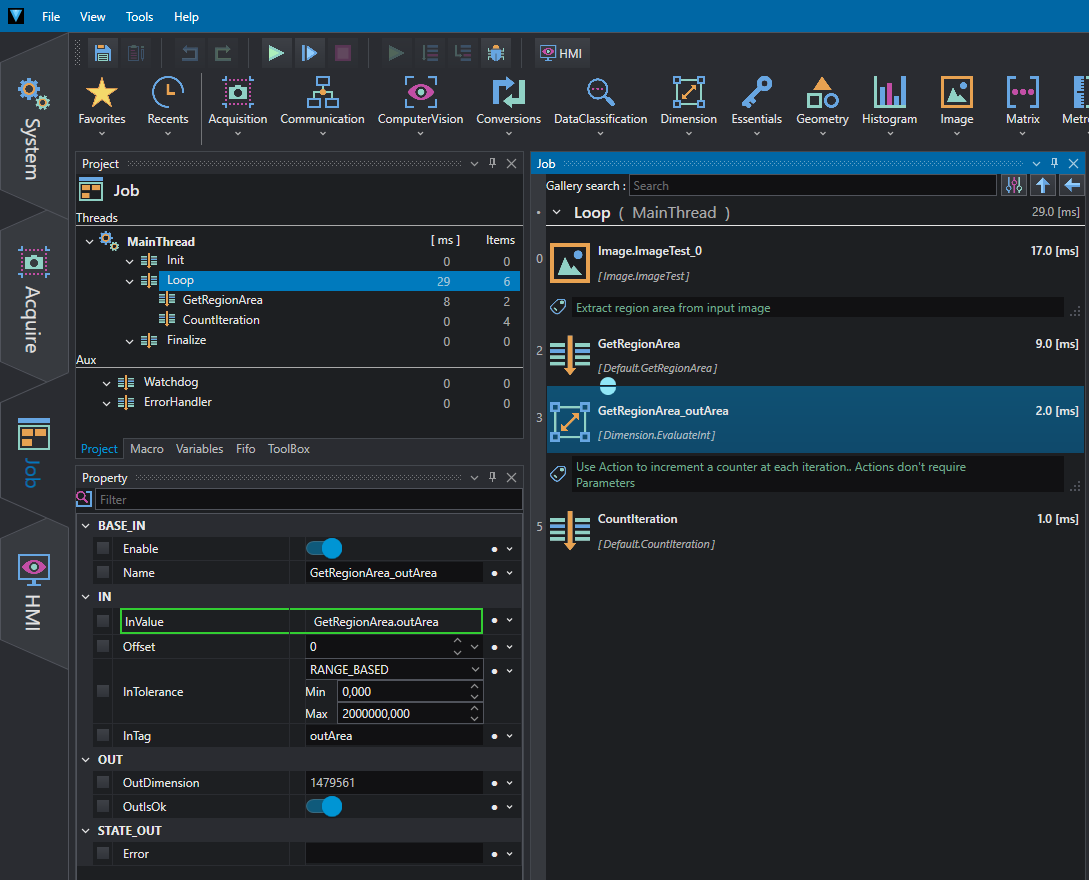
Task: Collapse the OUT property group
Action: tap(85, 760)
